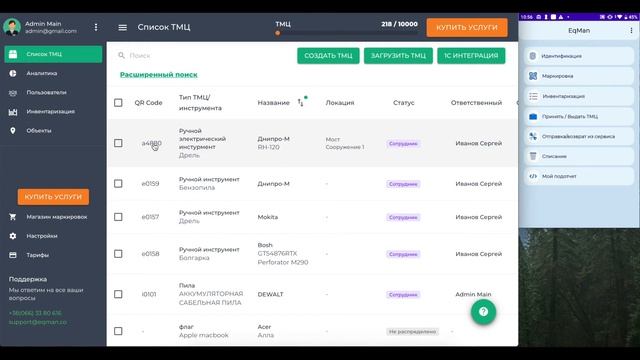Click the Ответственный column header

476,103
